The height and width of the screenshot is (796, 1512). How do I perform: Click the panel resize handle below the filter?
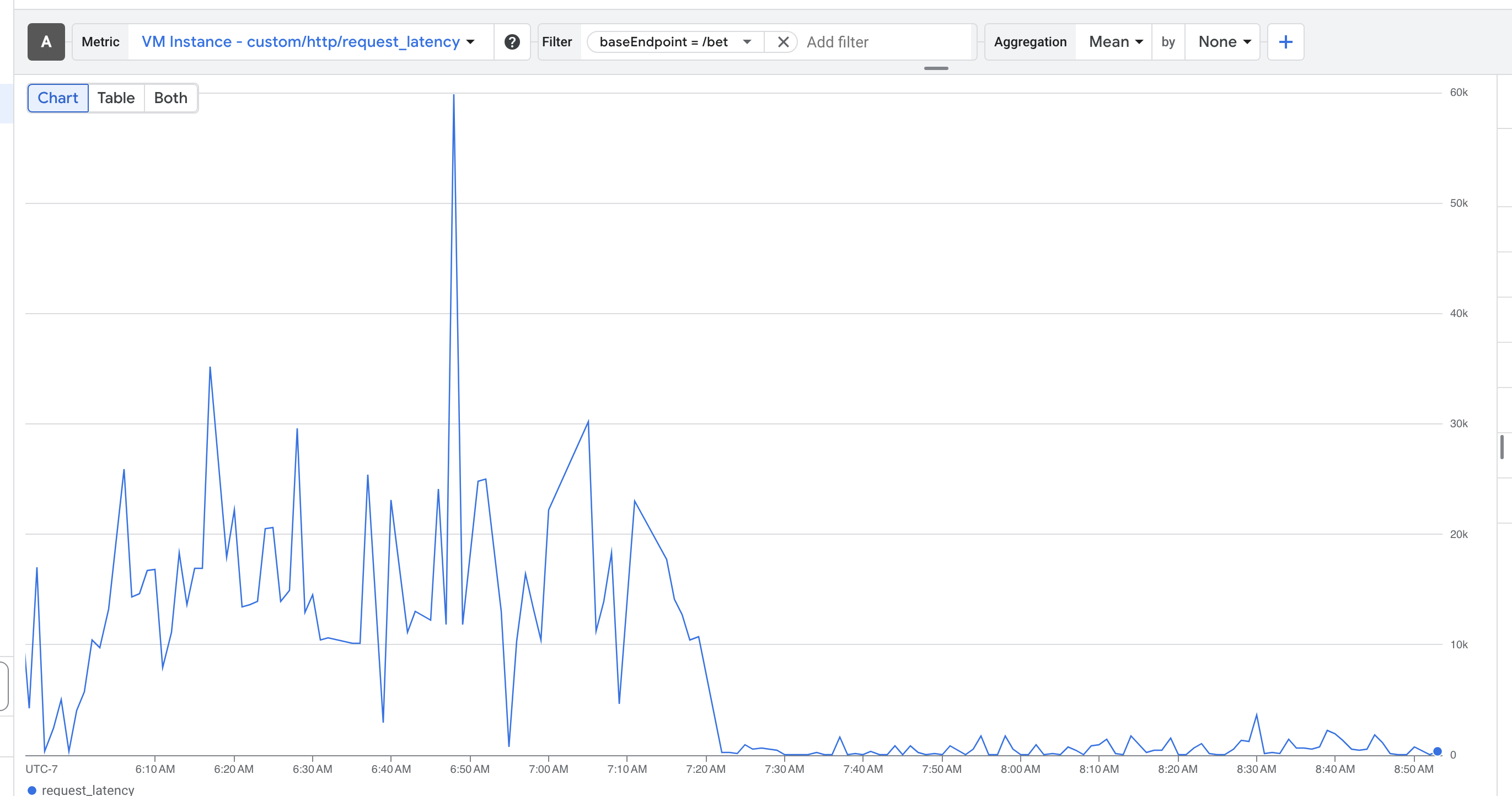point(936,69)
